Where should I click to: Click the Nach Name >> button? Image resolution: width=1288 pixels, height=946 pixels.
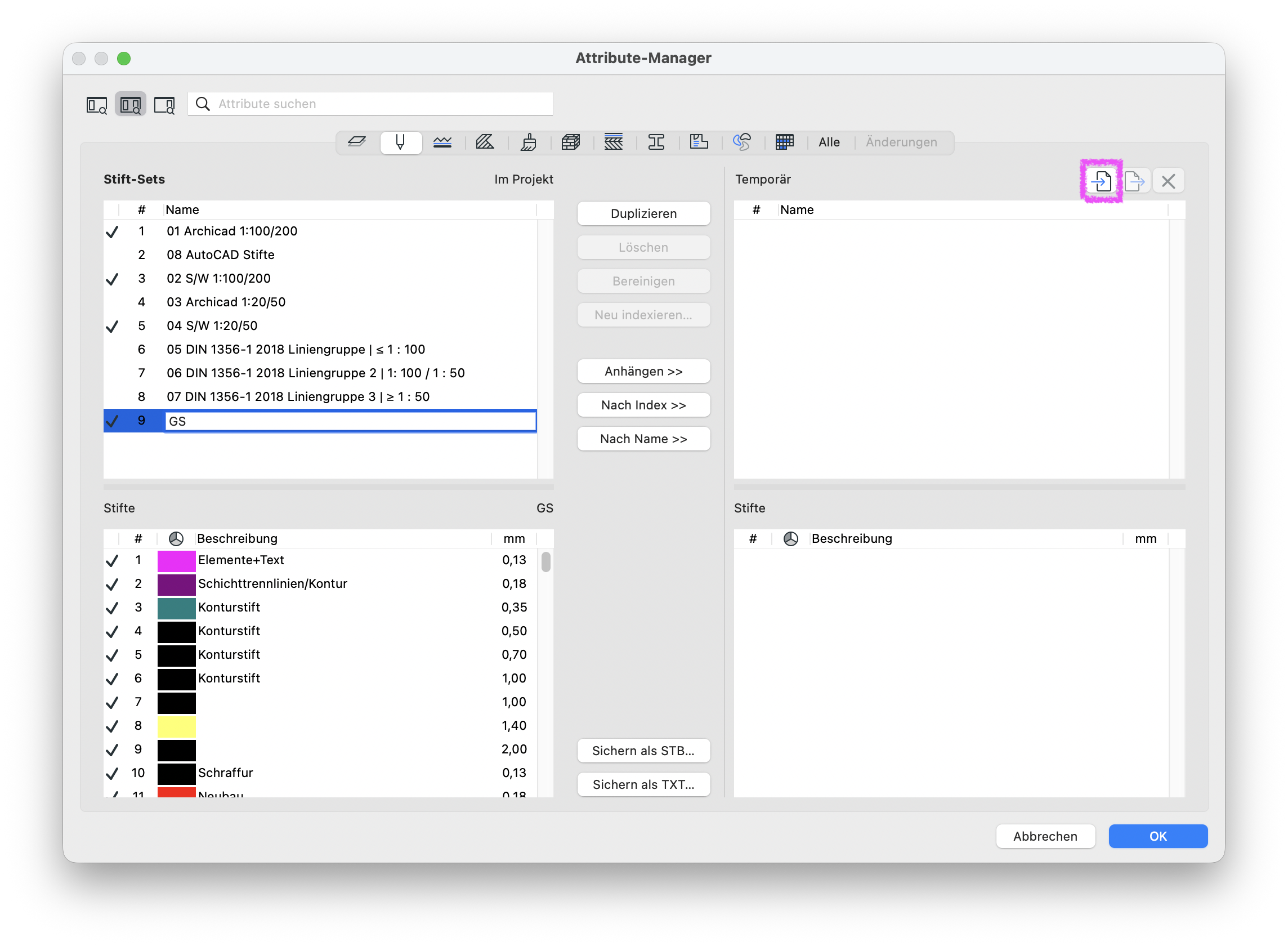(x=643, y=439)
